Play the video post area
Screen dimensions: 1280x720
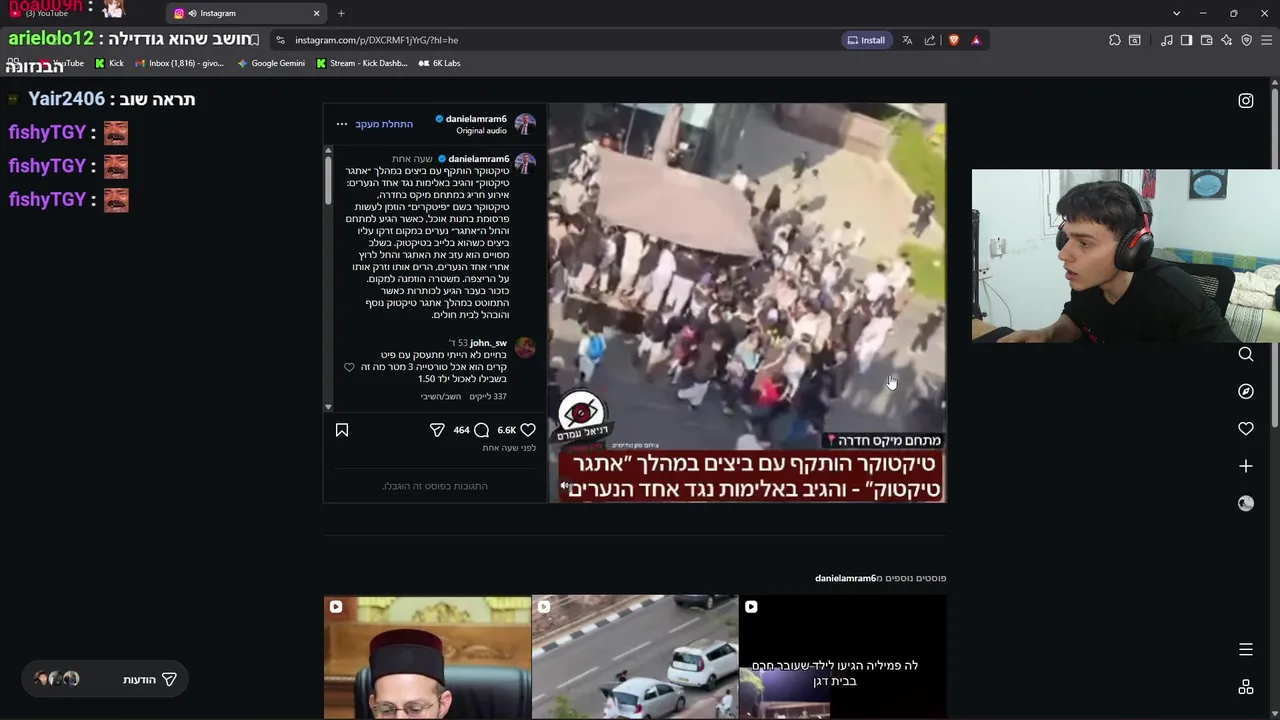point(746,302)
